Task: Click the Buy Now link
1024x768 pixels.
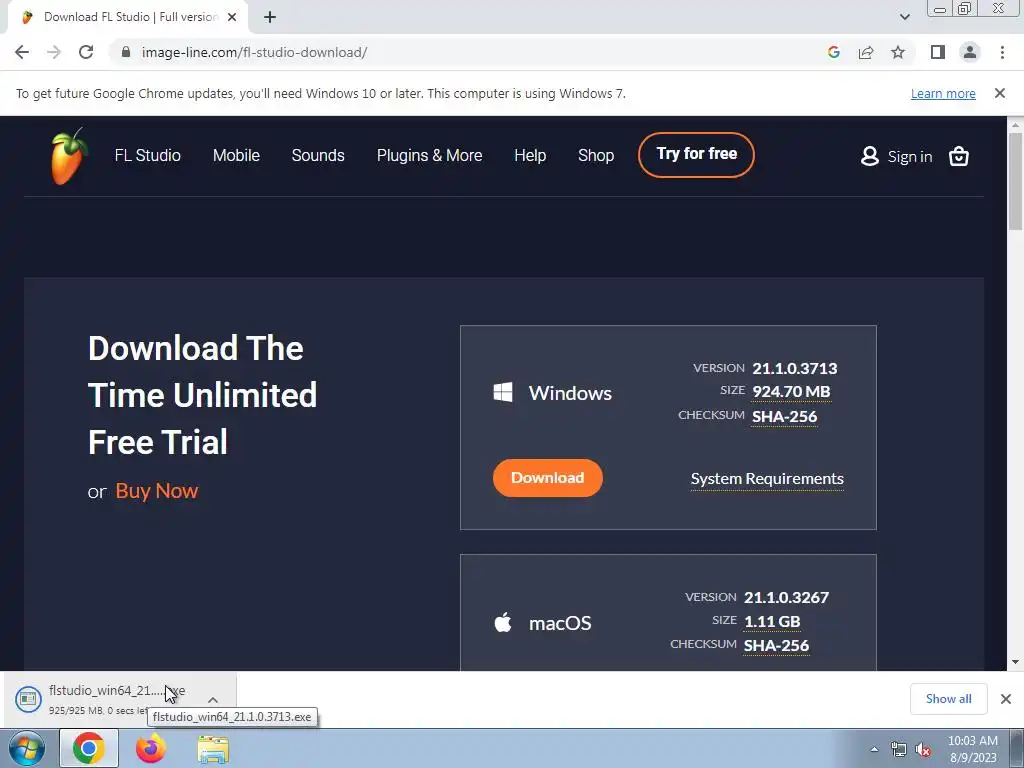Action: coord(157,490)
